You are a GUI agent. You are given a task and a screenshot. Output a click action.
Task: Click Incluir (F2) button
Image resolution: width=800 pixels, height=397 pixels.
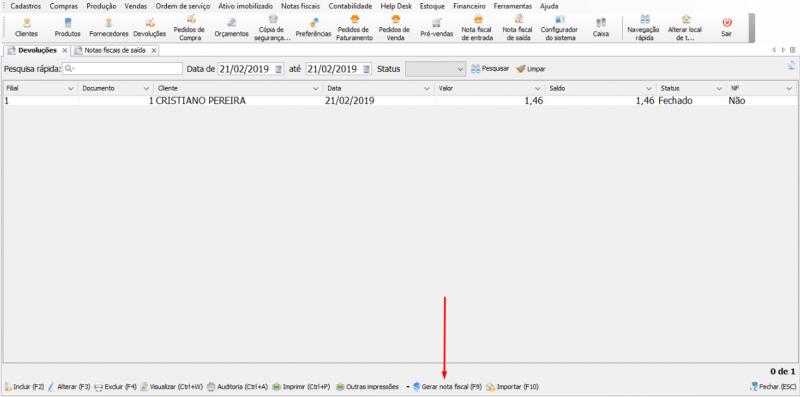tap(24, 387)
